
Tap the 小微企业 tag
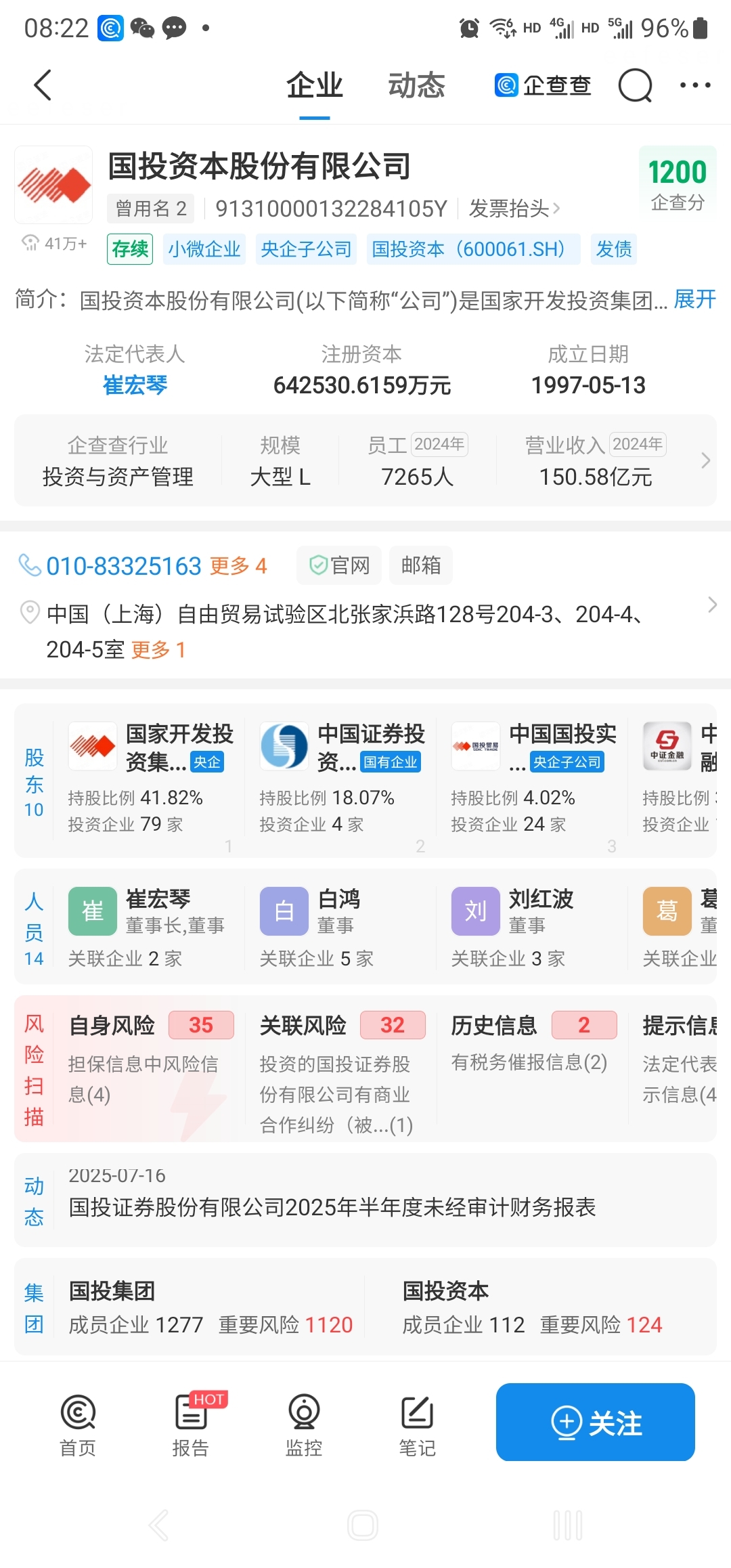coord(204,249)
